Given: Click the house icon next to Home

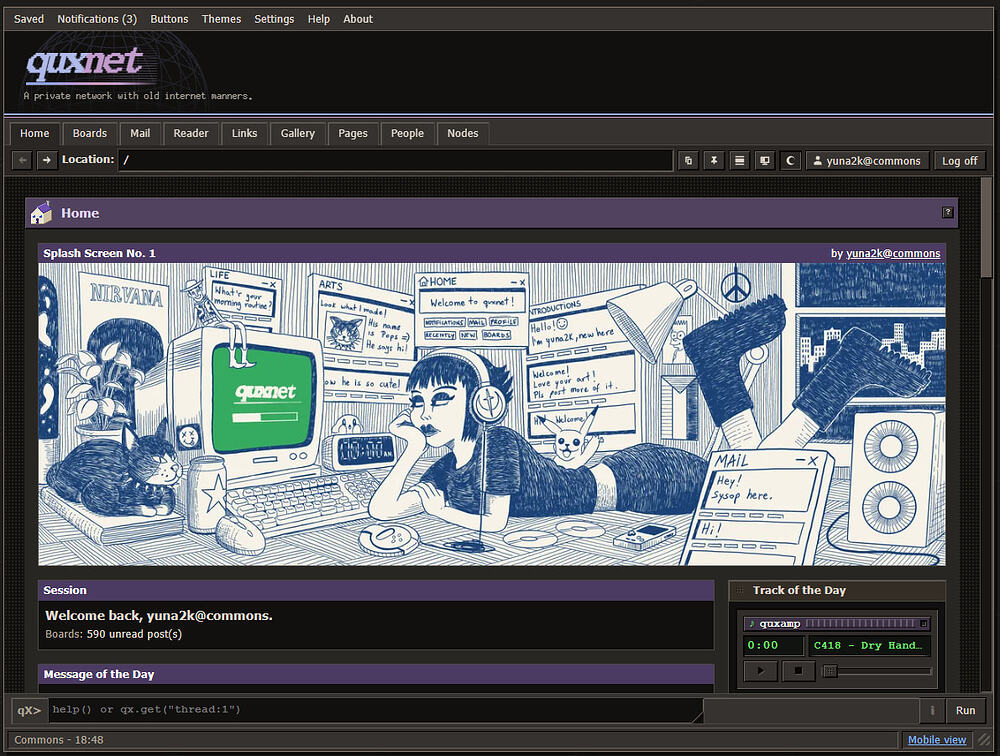Looking at the screenshot, I should [41, 212].
